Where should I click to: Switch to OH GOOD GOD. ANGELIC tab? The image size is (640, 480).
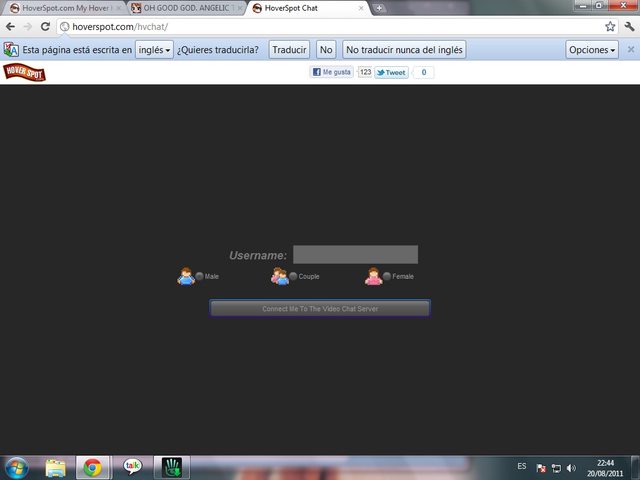(x=186, y=8)
